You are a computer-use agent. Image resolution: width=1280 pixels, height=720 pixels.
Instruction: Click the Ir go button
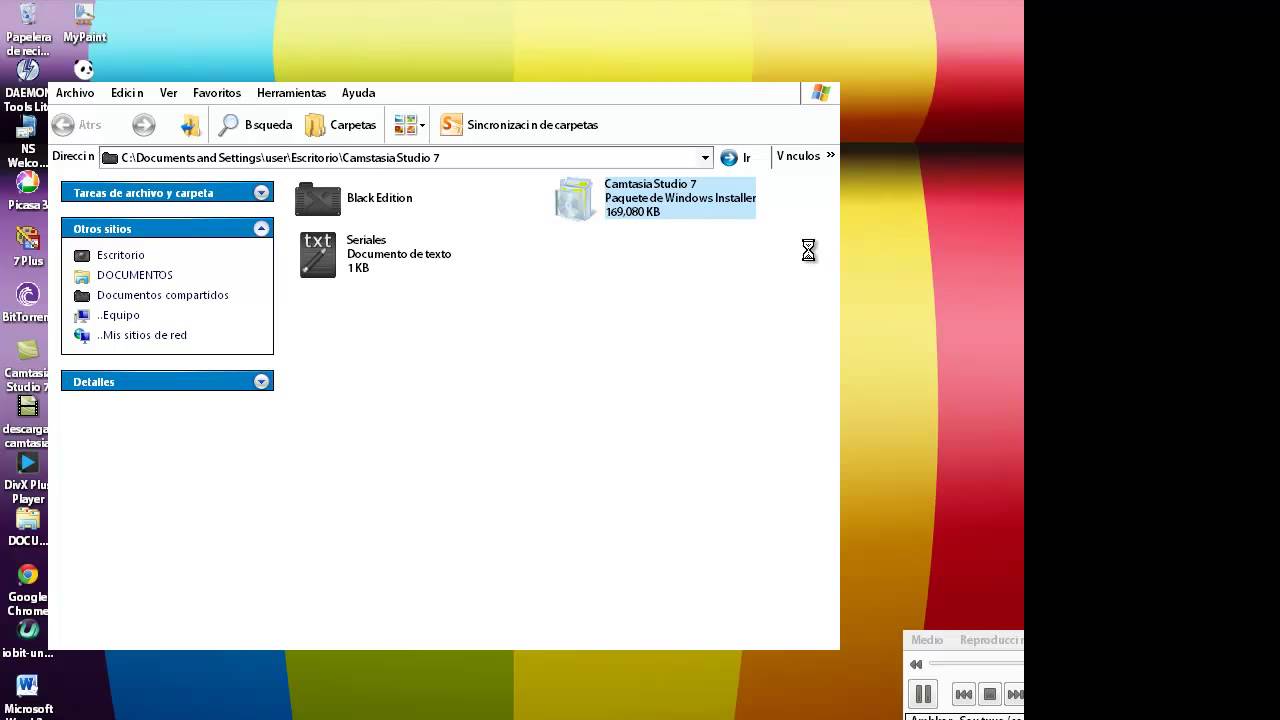(x=736, y=158)
